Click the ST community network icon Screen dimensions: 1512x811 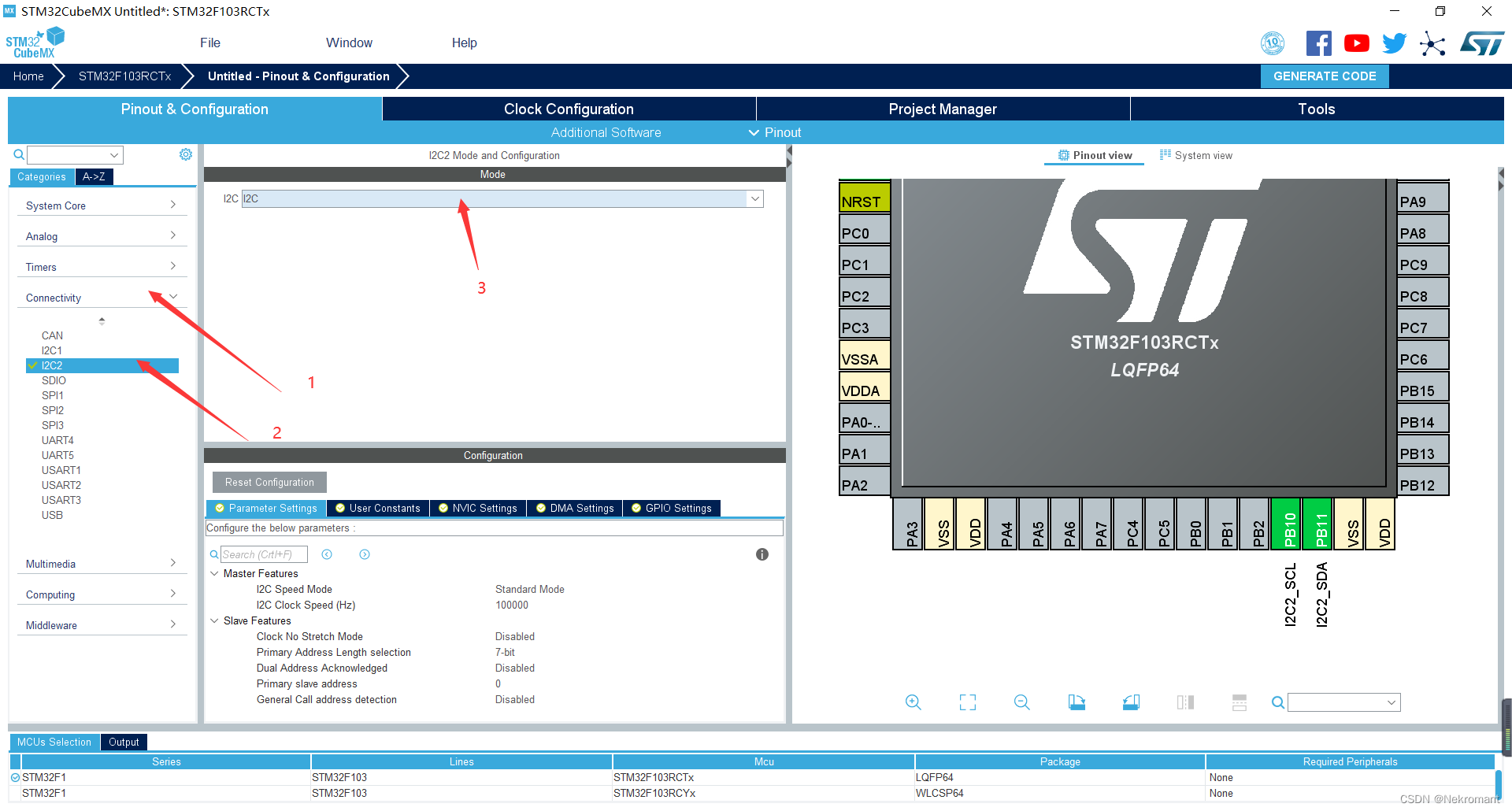pos(1432,43)
